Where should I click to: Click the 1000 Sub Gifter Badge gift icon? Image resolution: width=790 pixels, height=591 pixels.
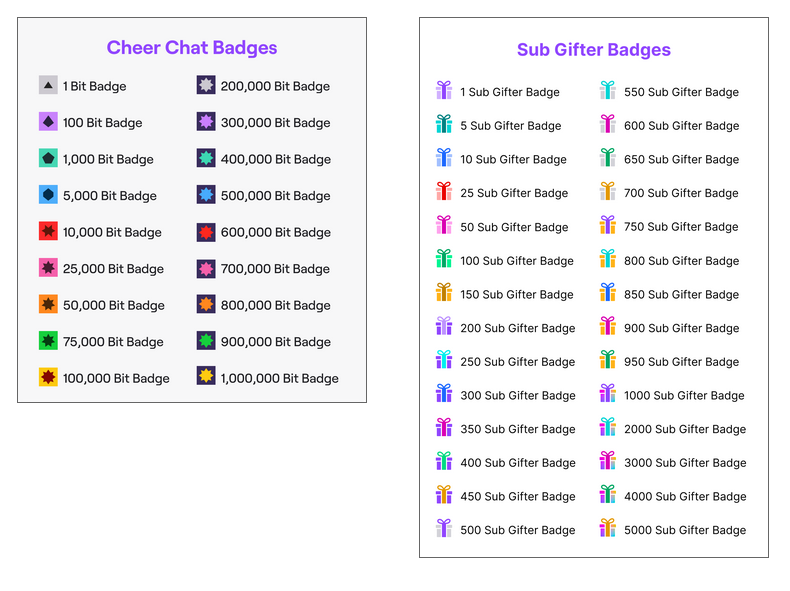[608, 393]
